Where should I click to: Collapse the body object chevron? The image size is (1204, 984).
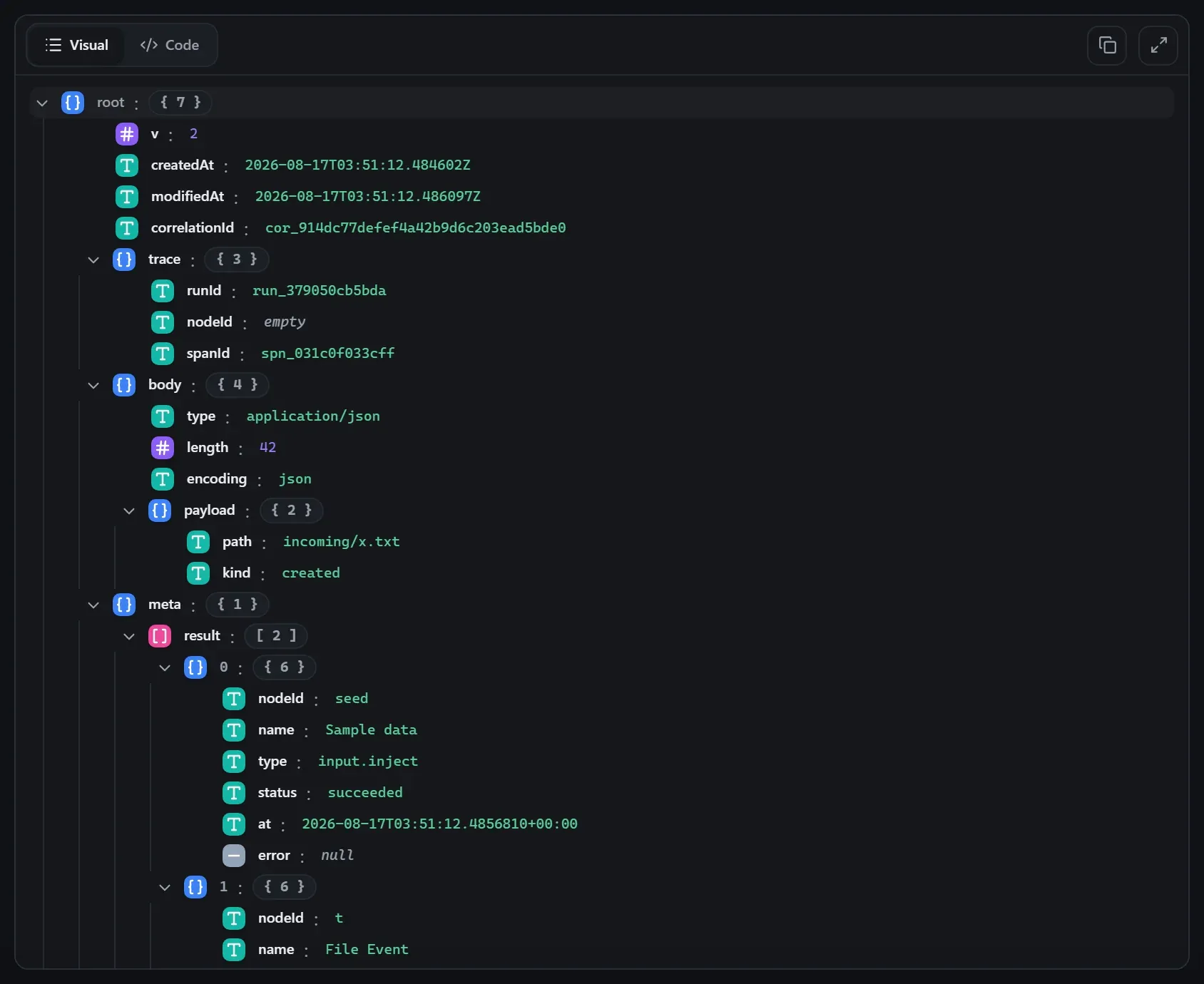point(93,385)
